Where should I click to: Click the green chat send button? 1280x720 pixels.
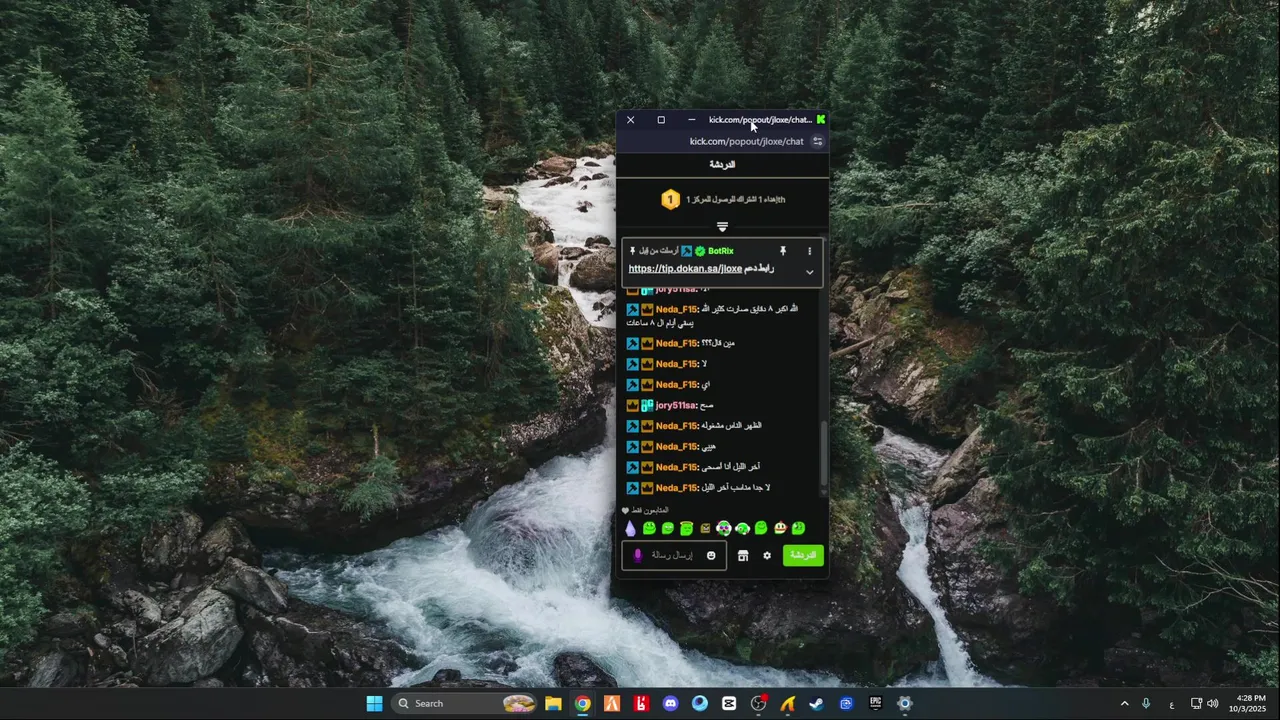click(804, 555)
